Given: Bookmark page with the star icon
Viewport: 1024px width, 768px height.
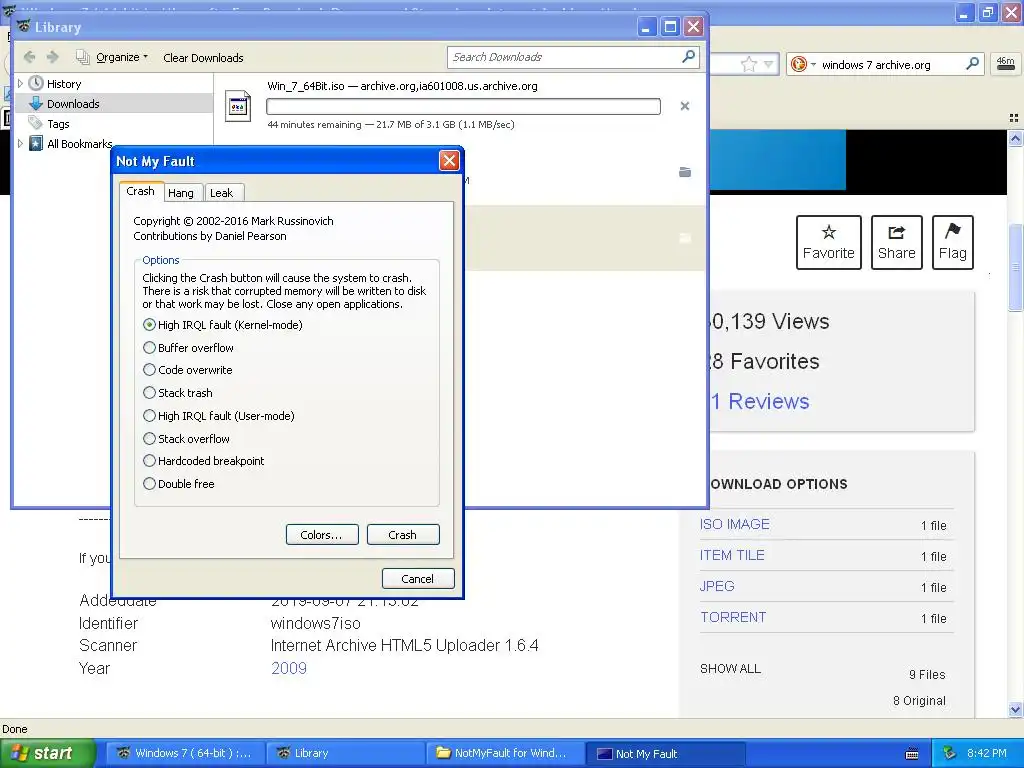Looking at the screenshot, I should pyautogui.click(x=749, y=64).
